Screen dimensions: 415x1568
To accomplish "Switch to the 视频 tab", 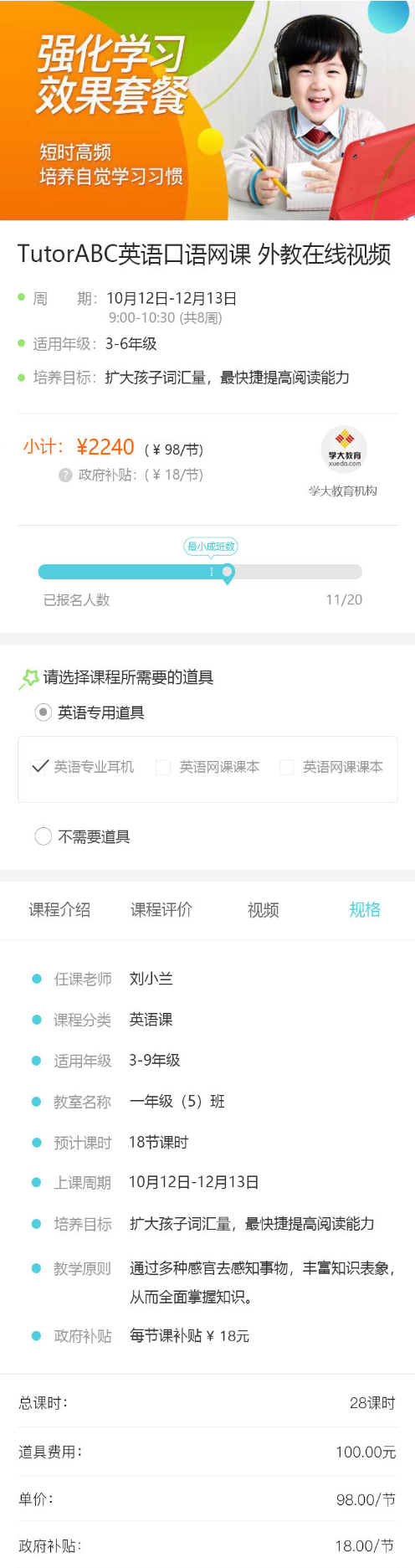I will pyautogui.click(x=264, y=910).
